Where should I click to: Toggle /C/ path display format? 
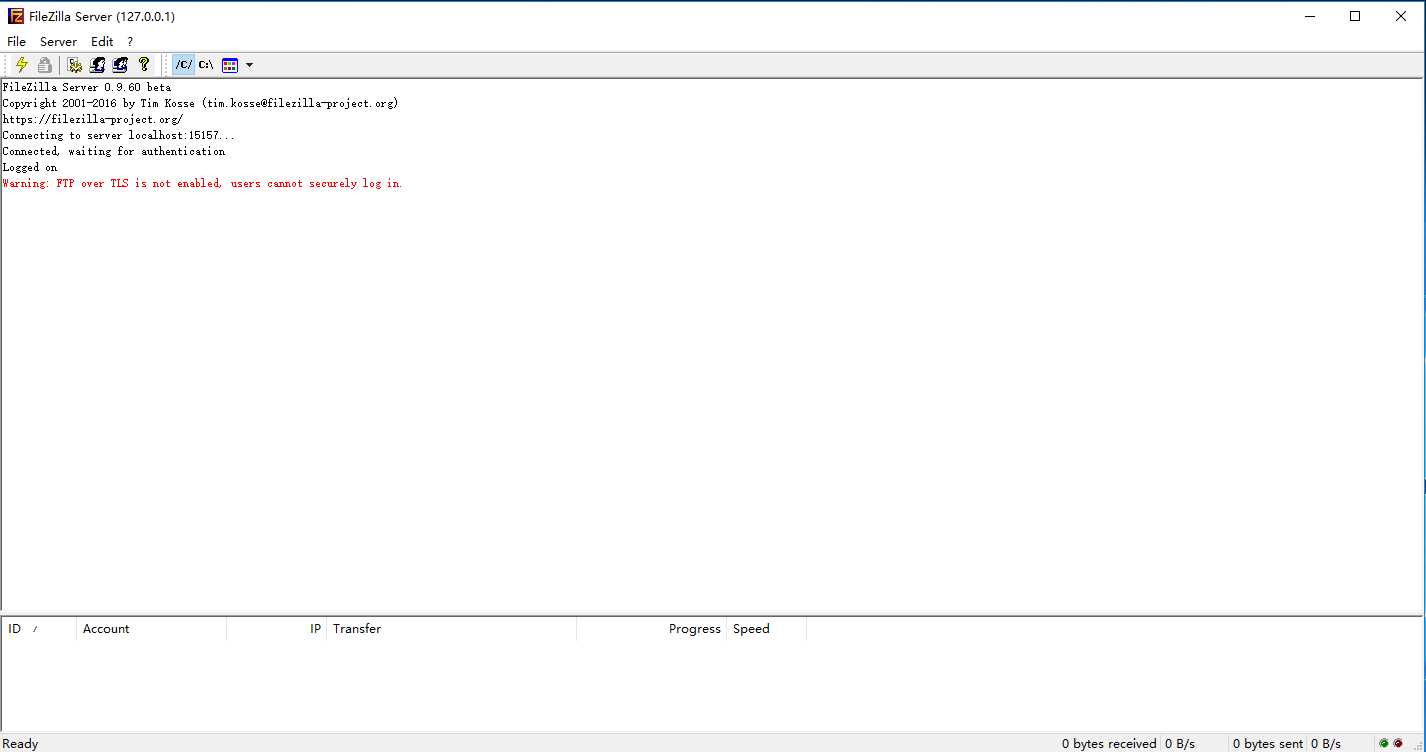(184, 65)
